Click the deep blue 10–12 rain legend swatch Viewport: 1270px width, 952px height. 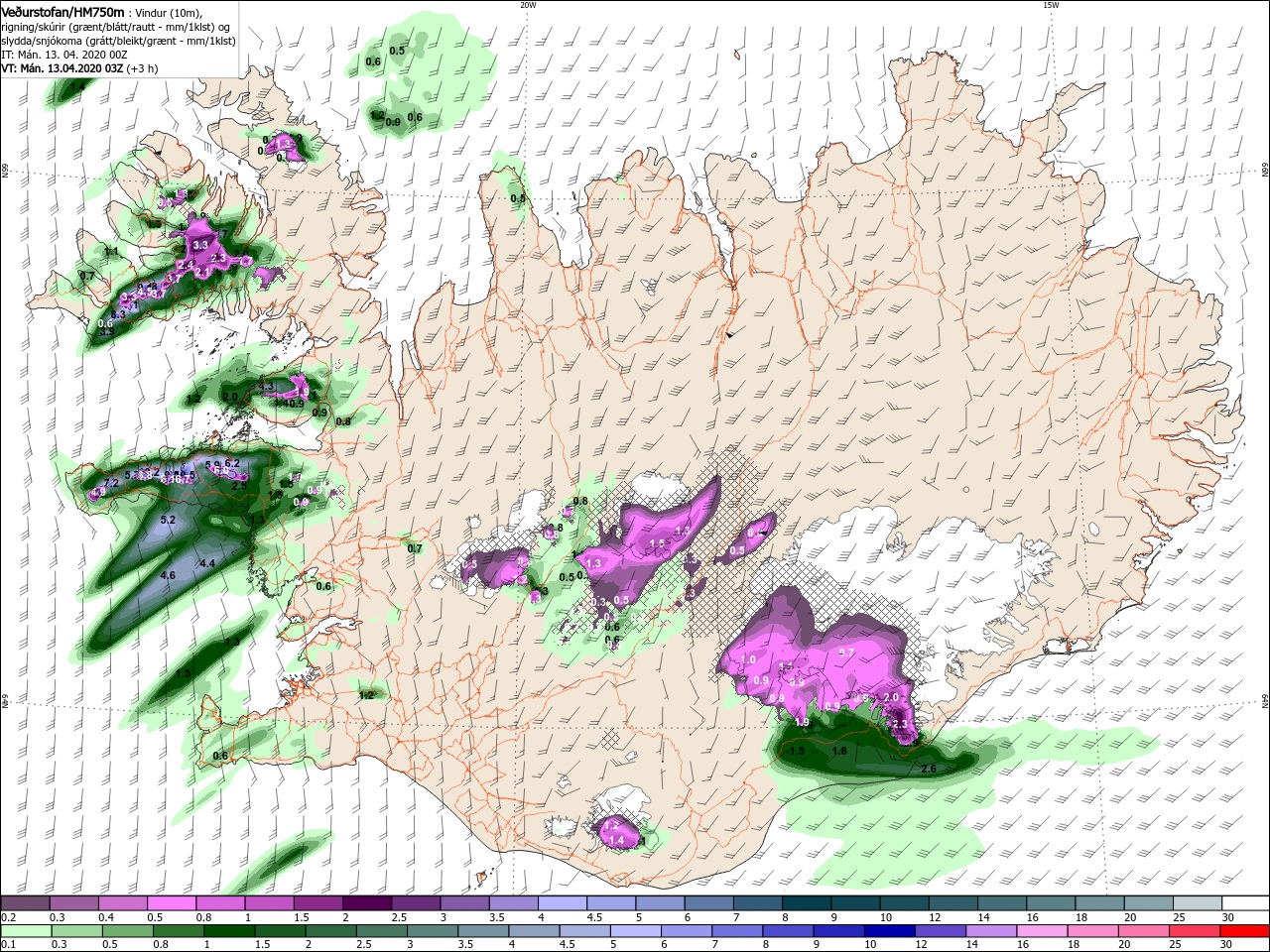[x=891, y=931]
